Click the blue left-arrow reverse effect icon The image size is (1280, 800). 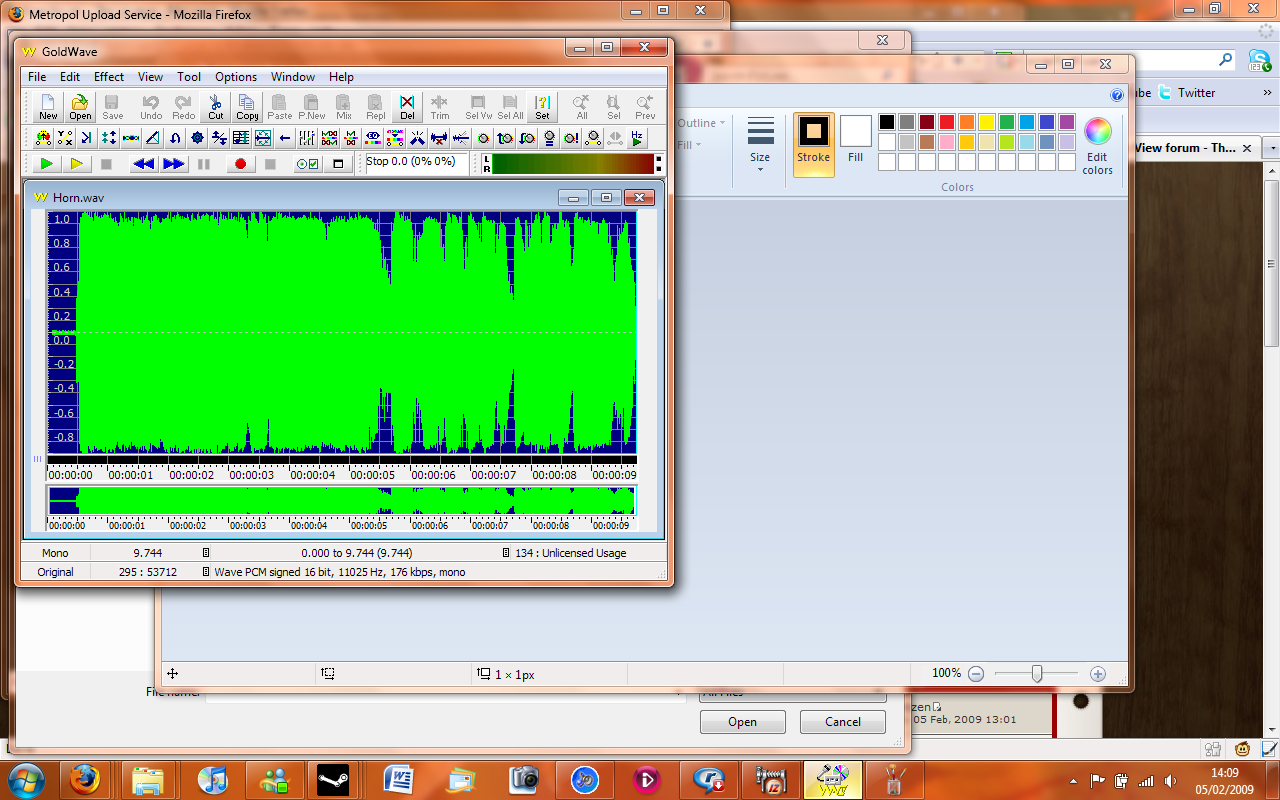(x=285, y=138)
